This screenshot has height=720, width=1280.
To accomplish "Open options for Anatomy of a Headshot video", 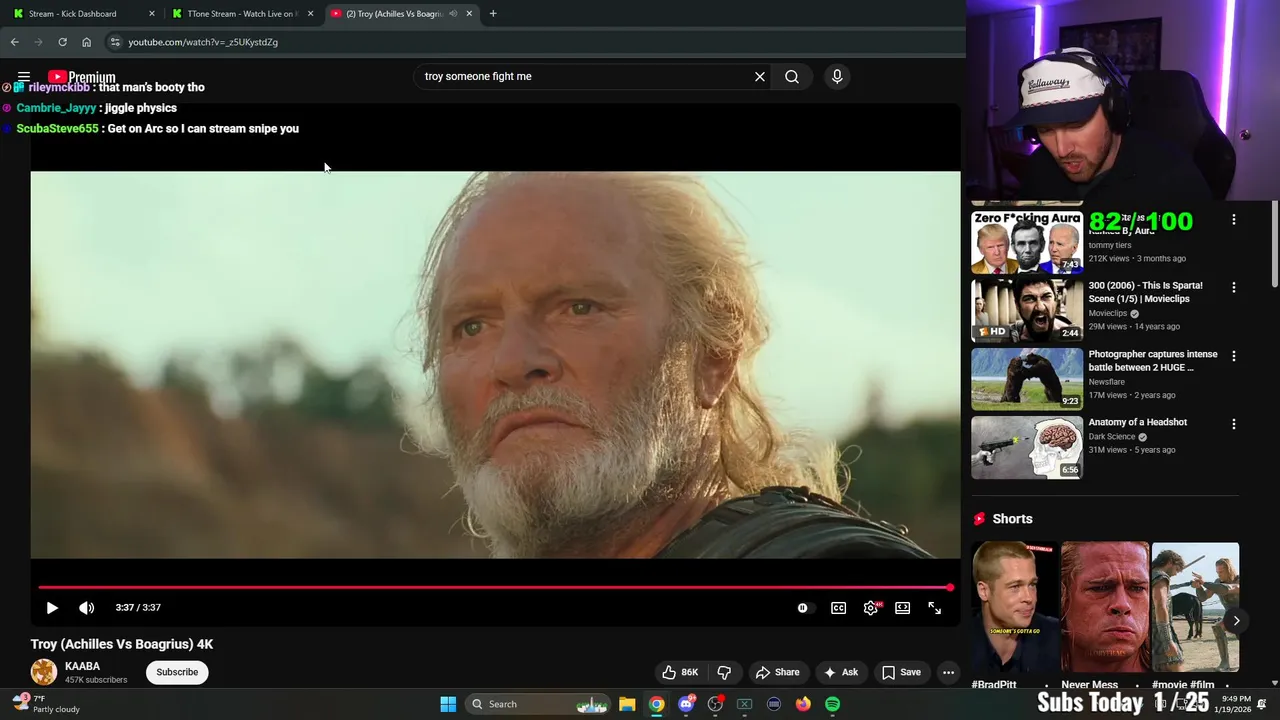I will coord(1233,424).
